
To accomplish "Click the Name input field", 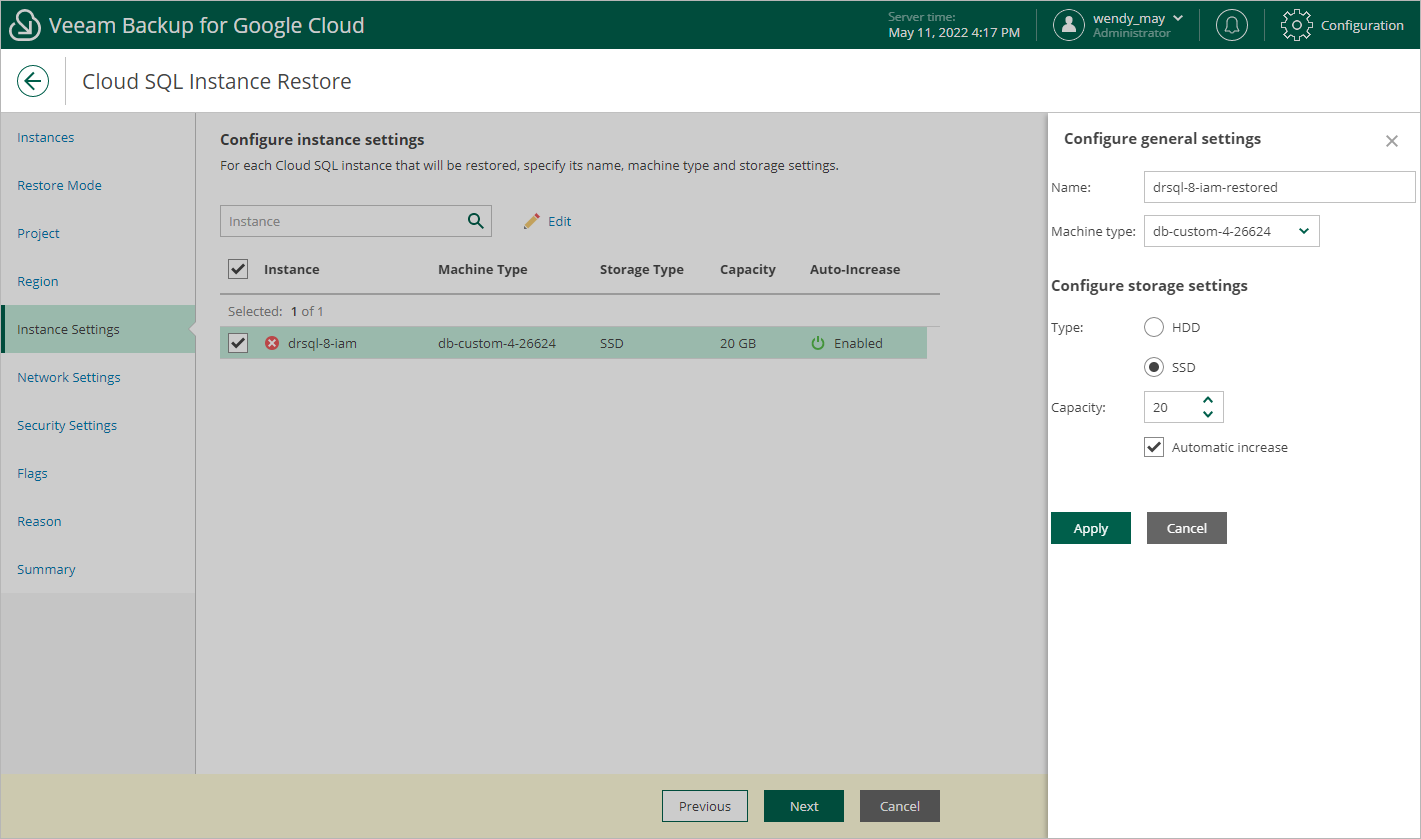I will click(x=1279, y=187).
